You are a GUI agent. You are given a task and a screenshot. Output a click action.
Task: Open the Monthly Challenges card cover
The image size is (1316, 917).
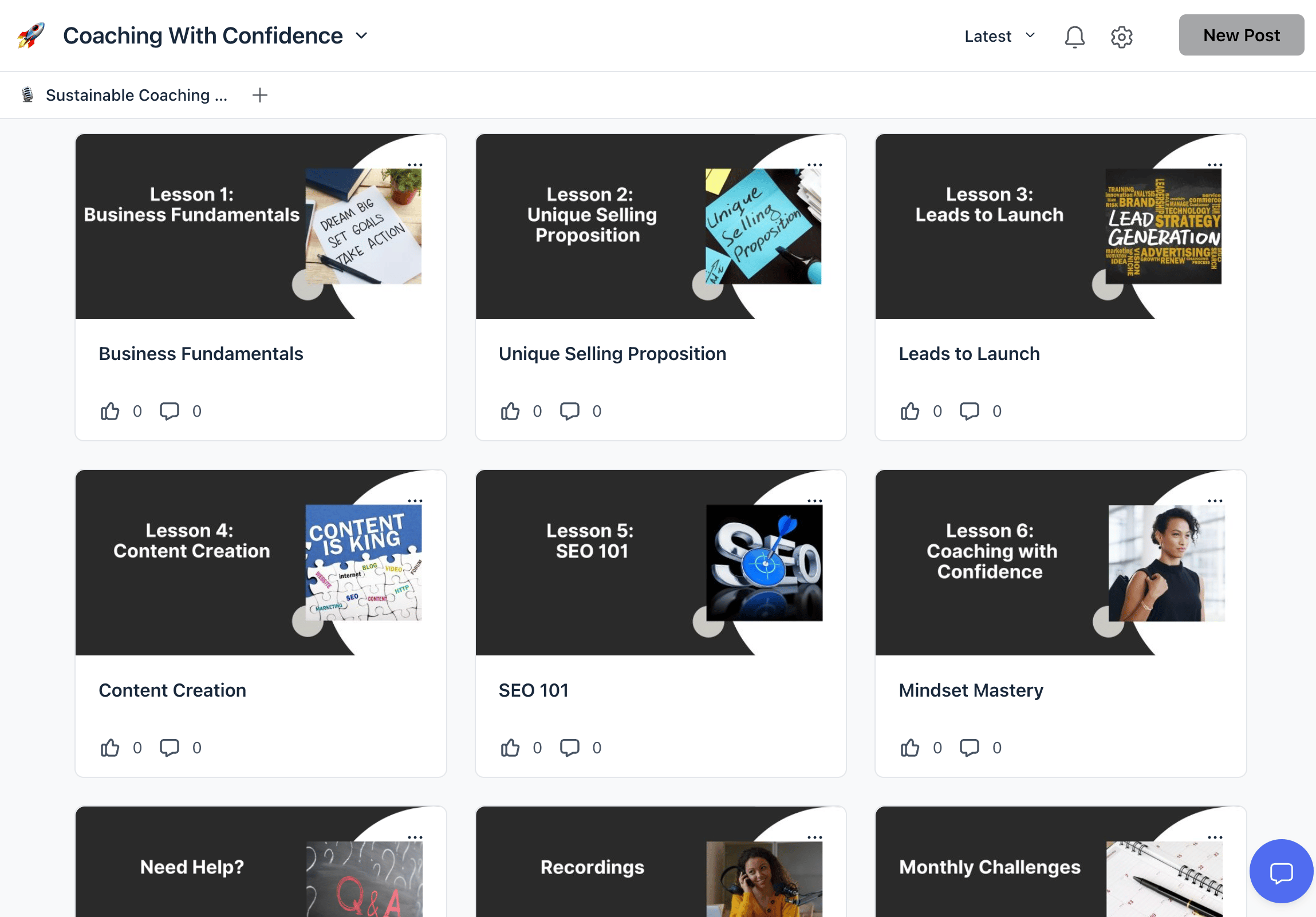pos(1061,862)
